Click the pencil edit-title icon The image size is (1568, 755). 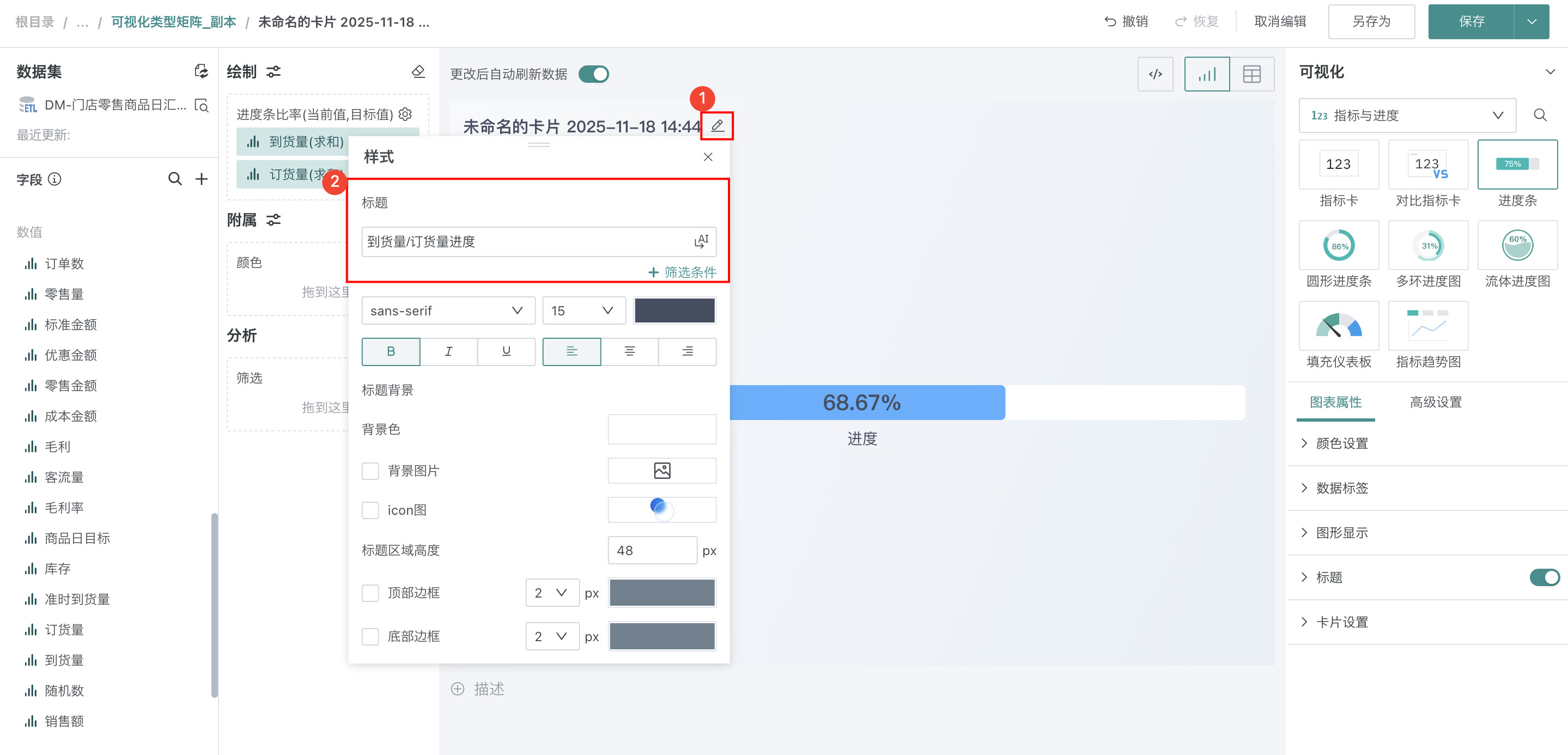(717, 126)
